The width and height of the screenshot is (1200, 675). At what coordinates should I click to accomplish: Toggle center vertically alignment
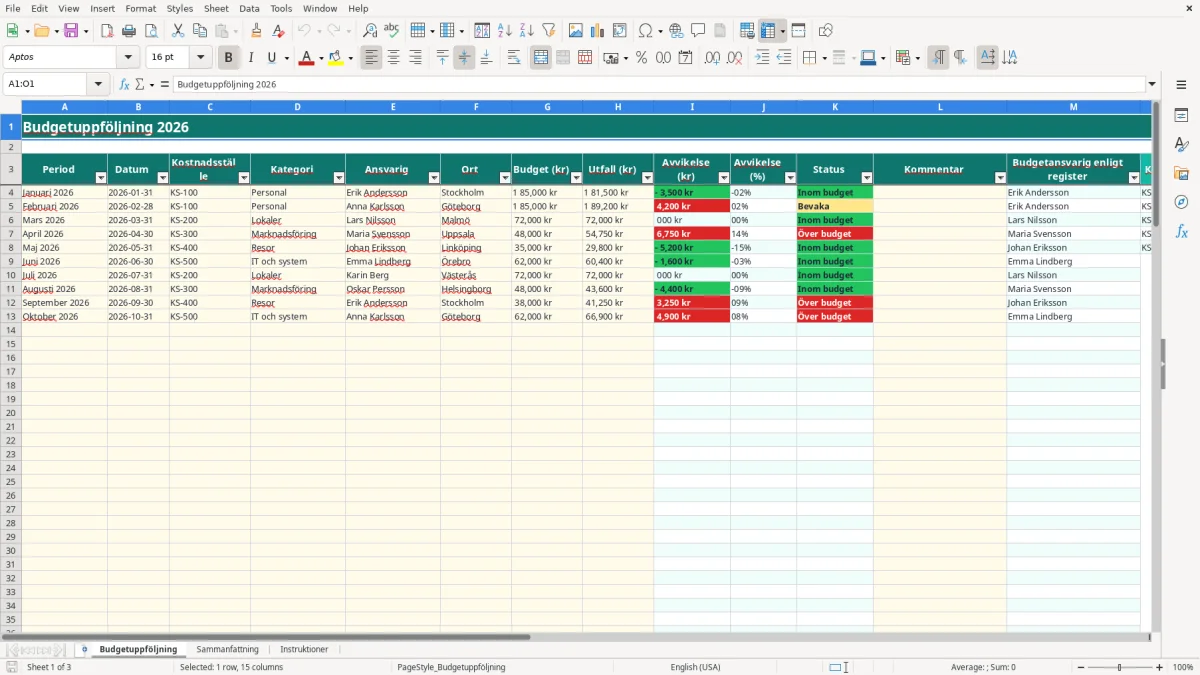[464, 58]
